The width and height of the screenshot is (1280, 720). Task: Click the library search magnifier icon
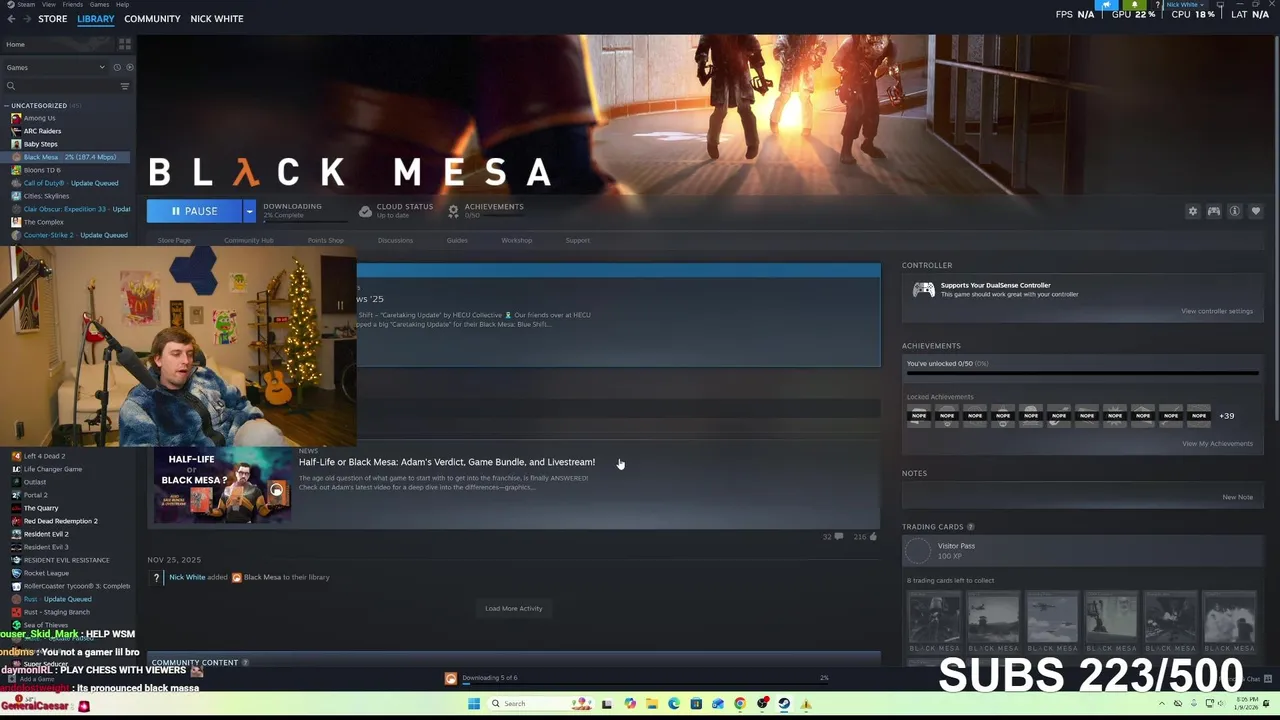tap(11, 86)
